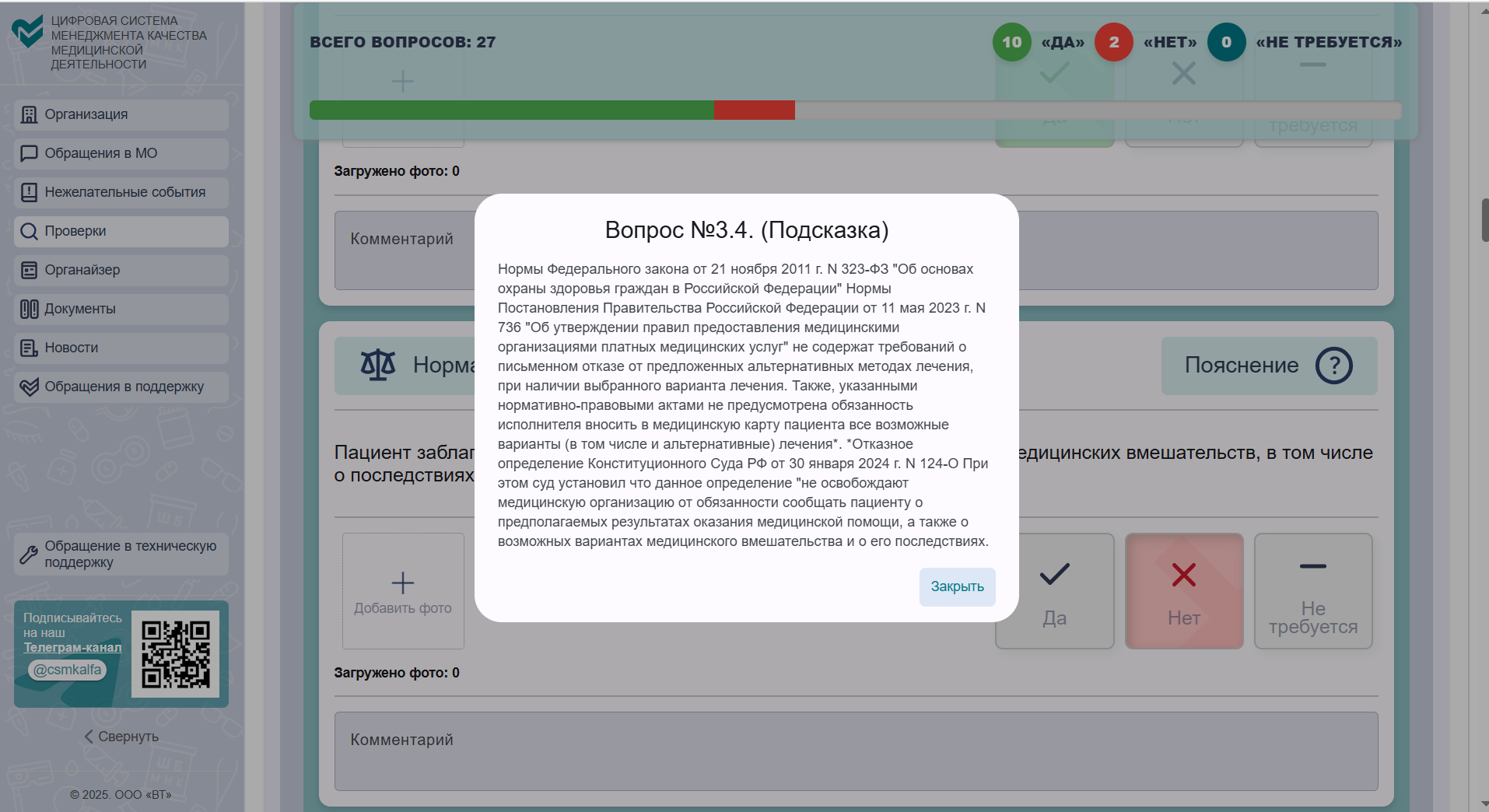Image resolution: width=1489 pixels, height=812 pixels.
Task: Click the Обращения в поддержку checkmark icon
Action: [29, 387]
